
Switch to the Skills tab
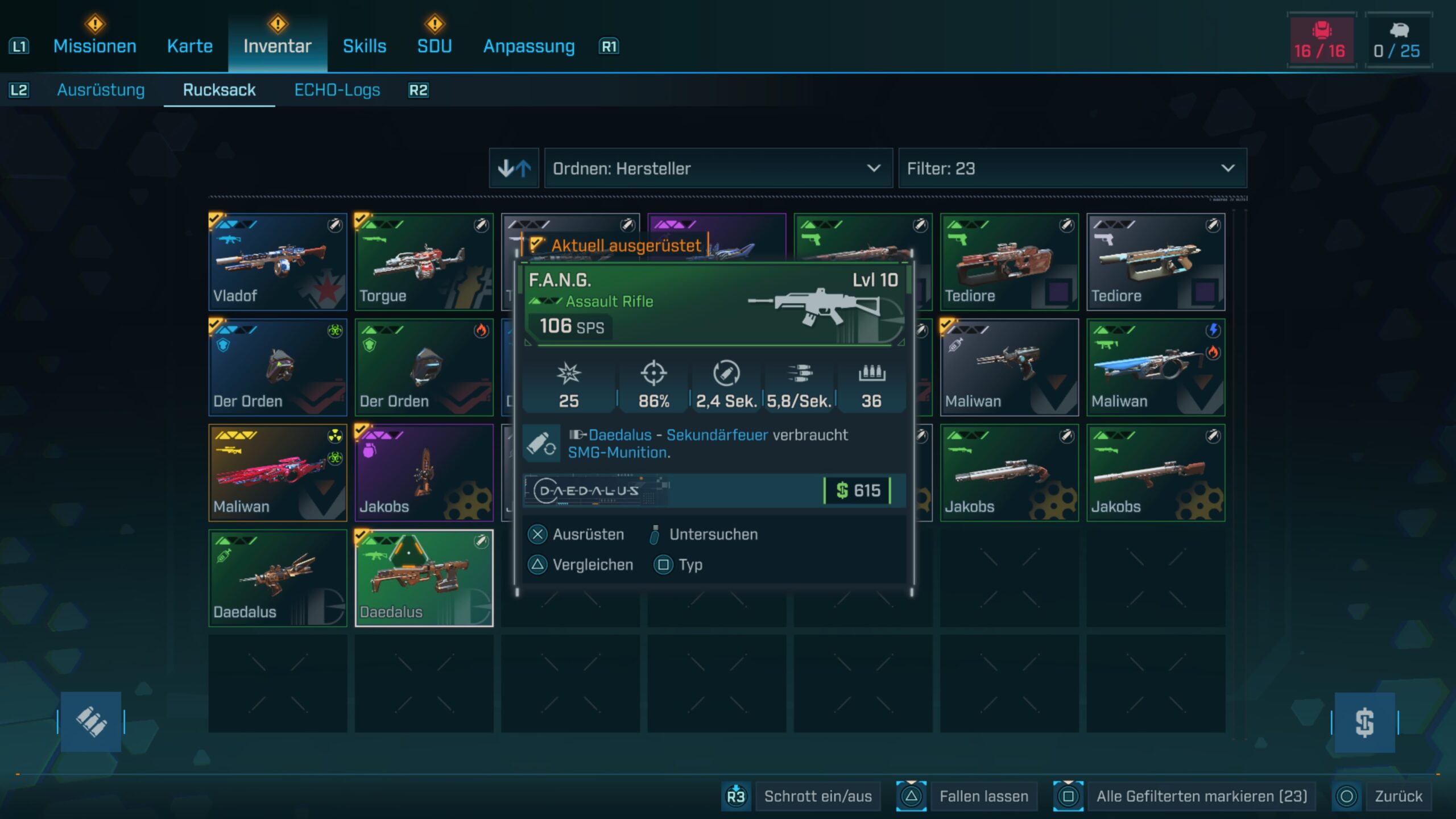point(365,46)
